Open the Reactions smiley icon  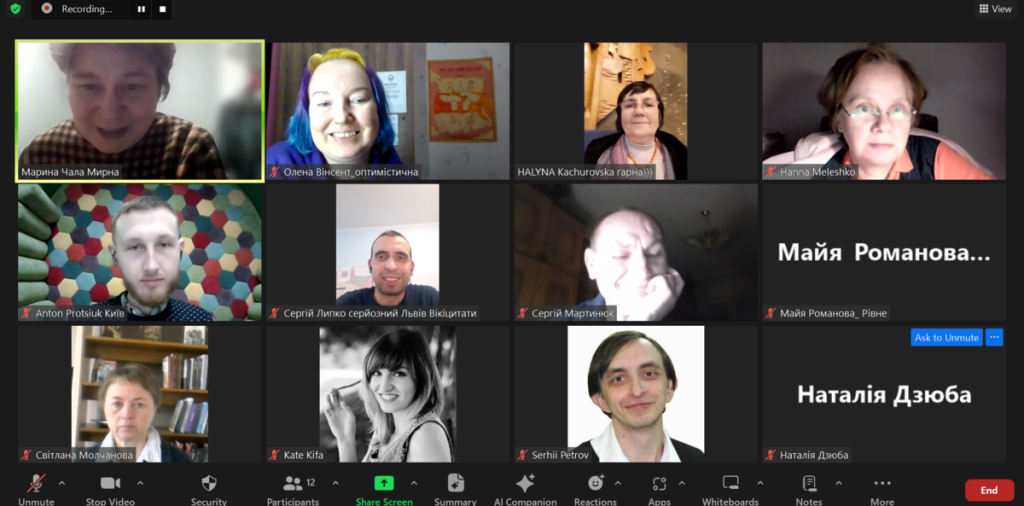(596, 483)
